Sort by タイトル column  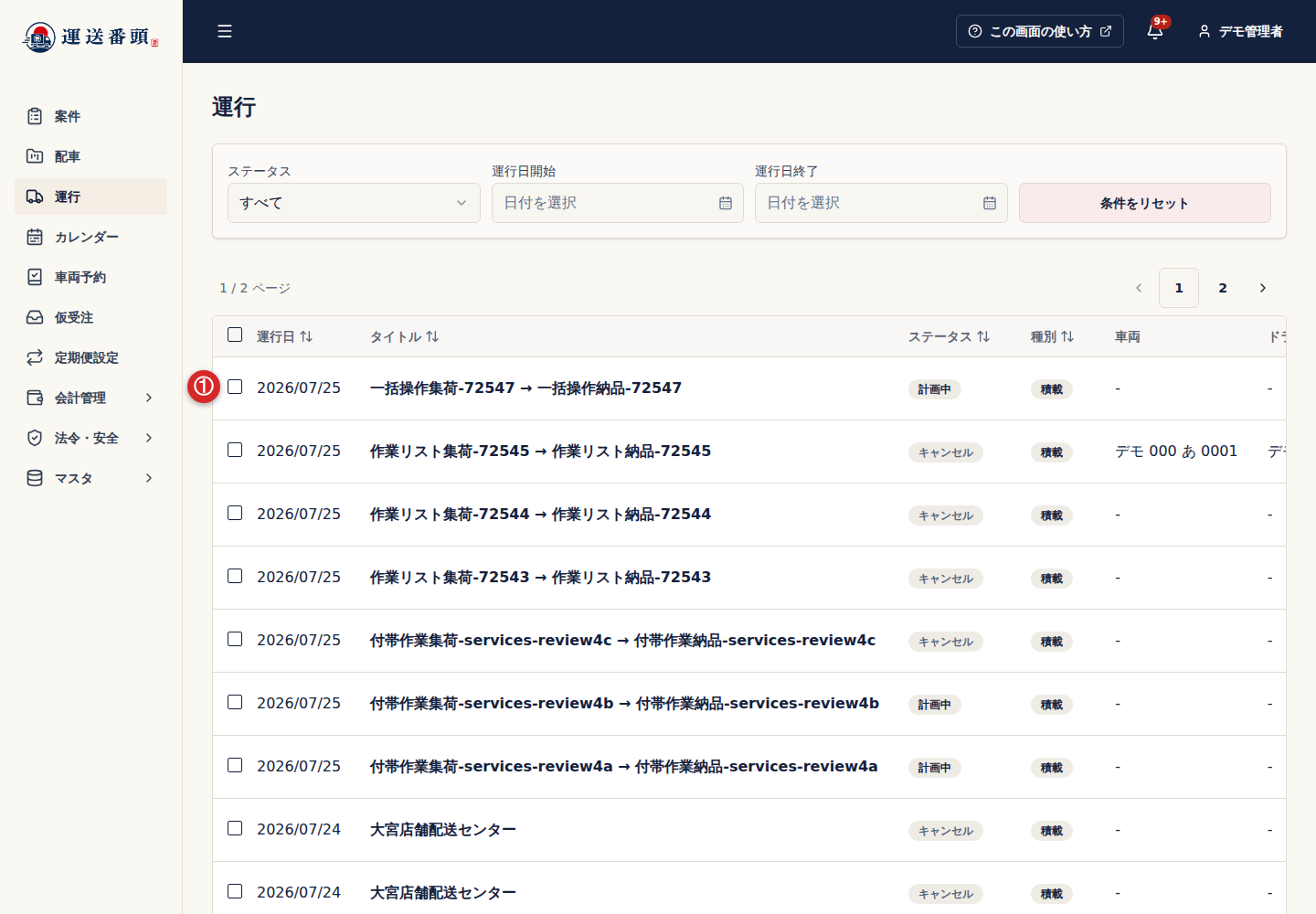click(404, 336)
